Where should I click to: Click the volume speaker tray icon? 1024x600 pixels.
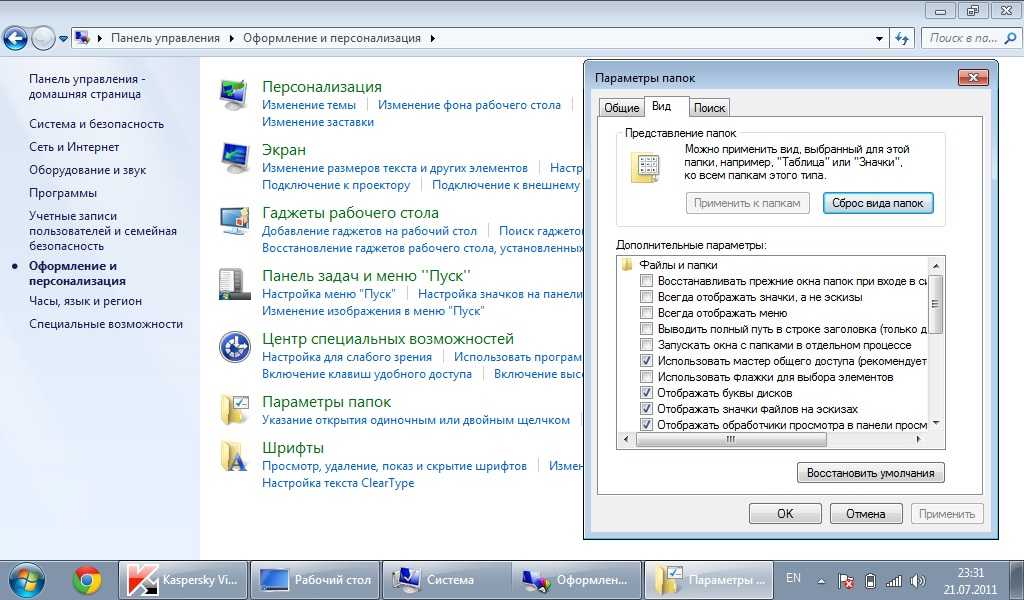(918, 580)
